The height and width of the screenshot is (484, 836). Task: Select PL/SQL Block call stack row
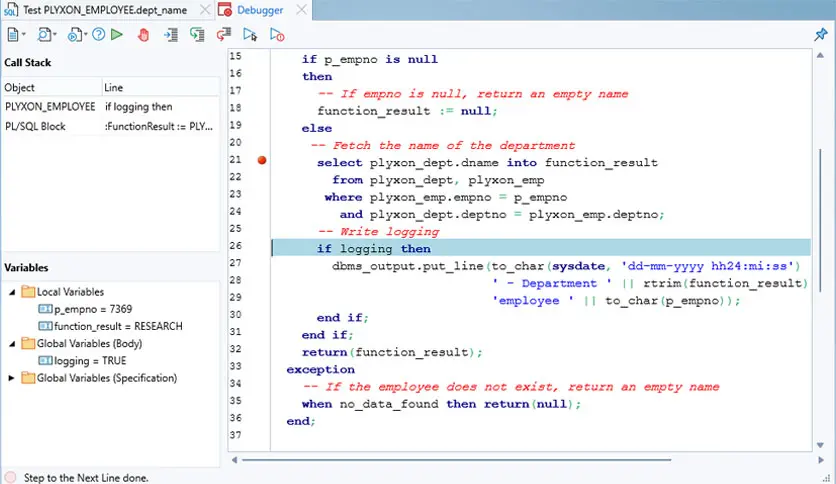110,126
